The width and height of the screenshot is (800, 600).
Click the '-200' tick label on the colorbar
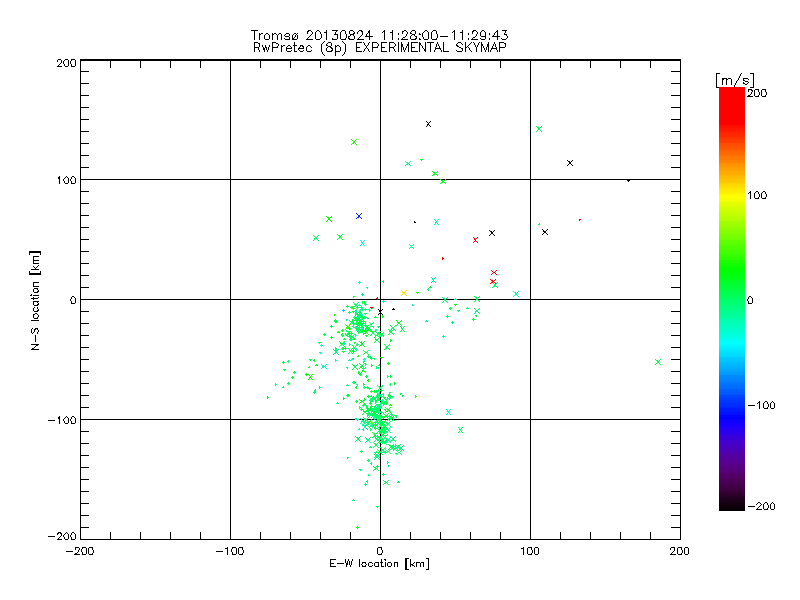tap(761, 506)
